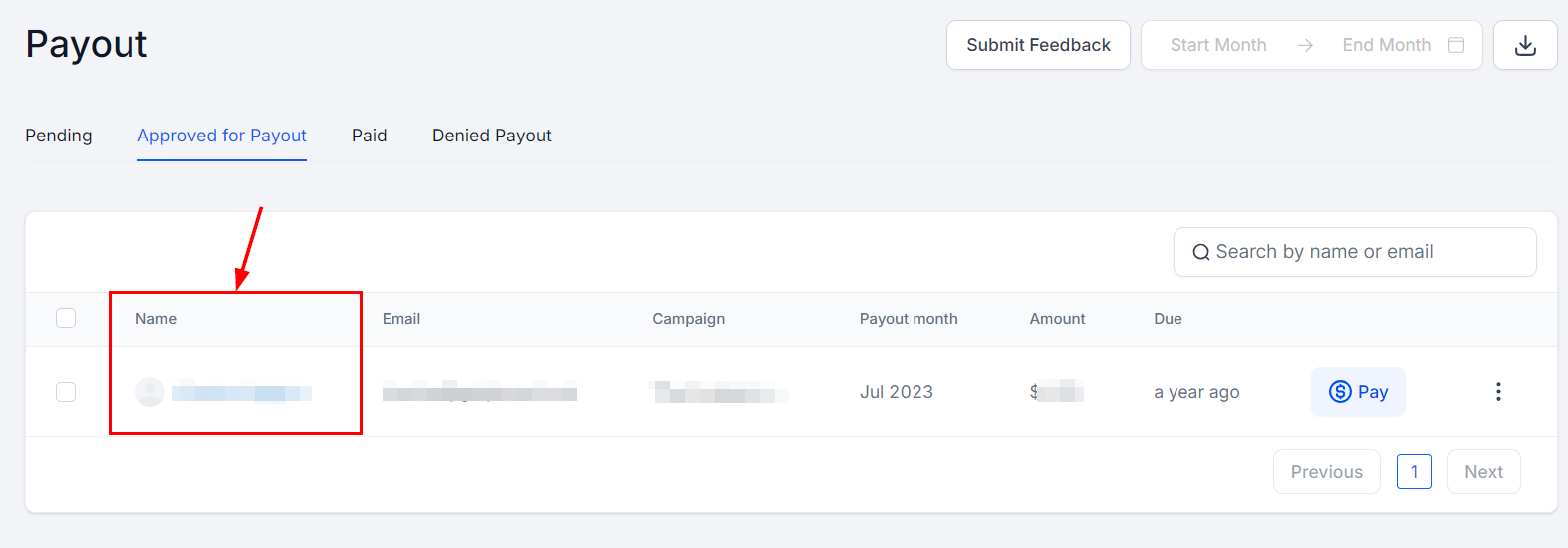
Task: Click the calendar icon in date range
Action: 1456,45
